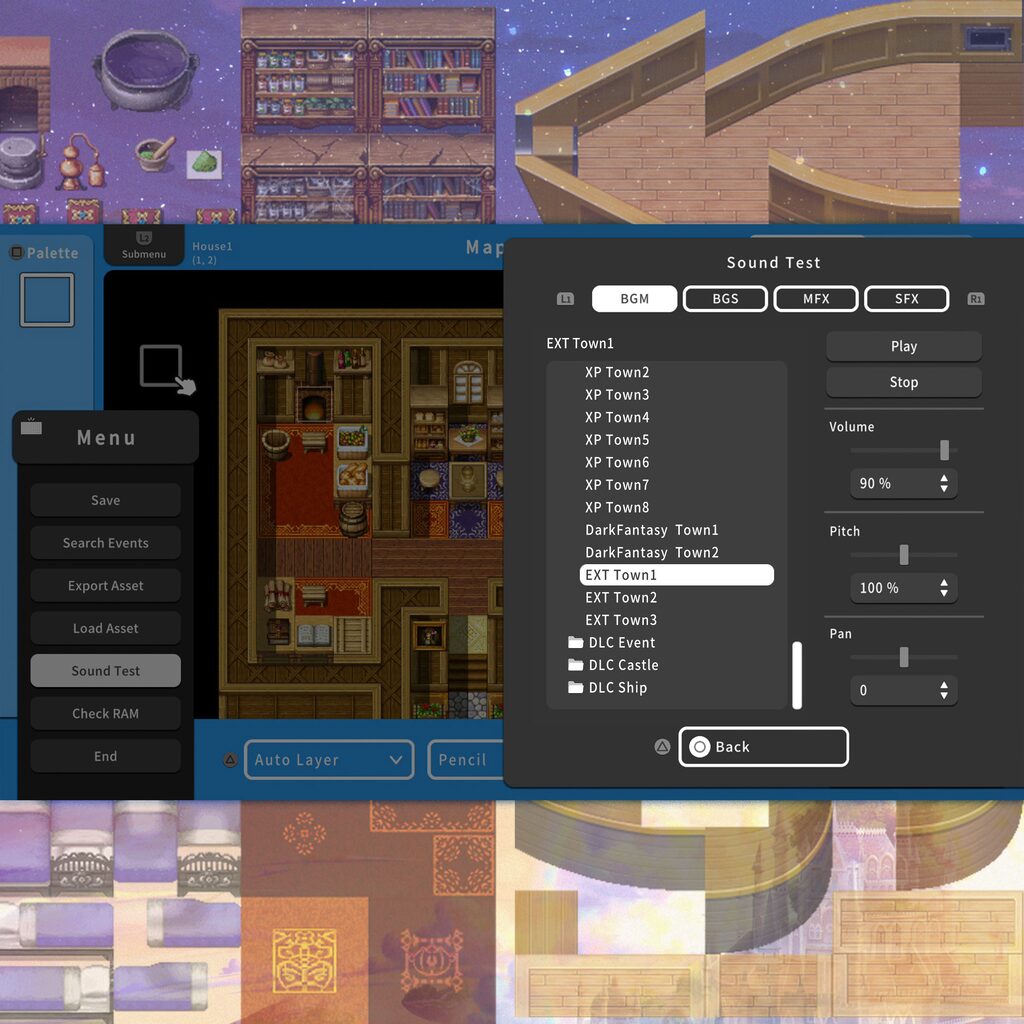The width and height of the screenshot is (1024, 1024).
Task: Select Check RAM from the Menu
Action: pos(105,713)
